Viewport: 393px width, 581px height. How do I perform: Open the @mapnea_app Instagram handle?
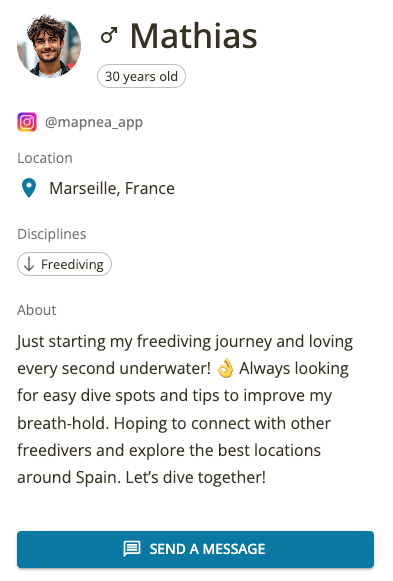(x=94, y=122)
